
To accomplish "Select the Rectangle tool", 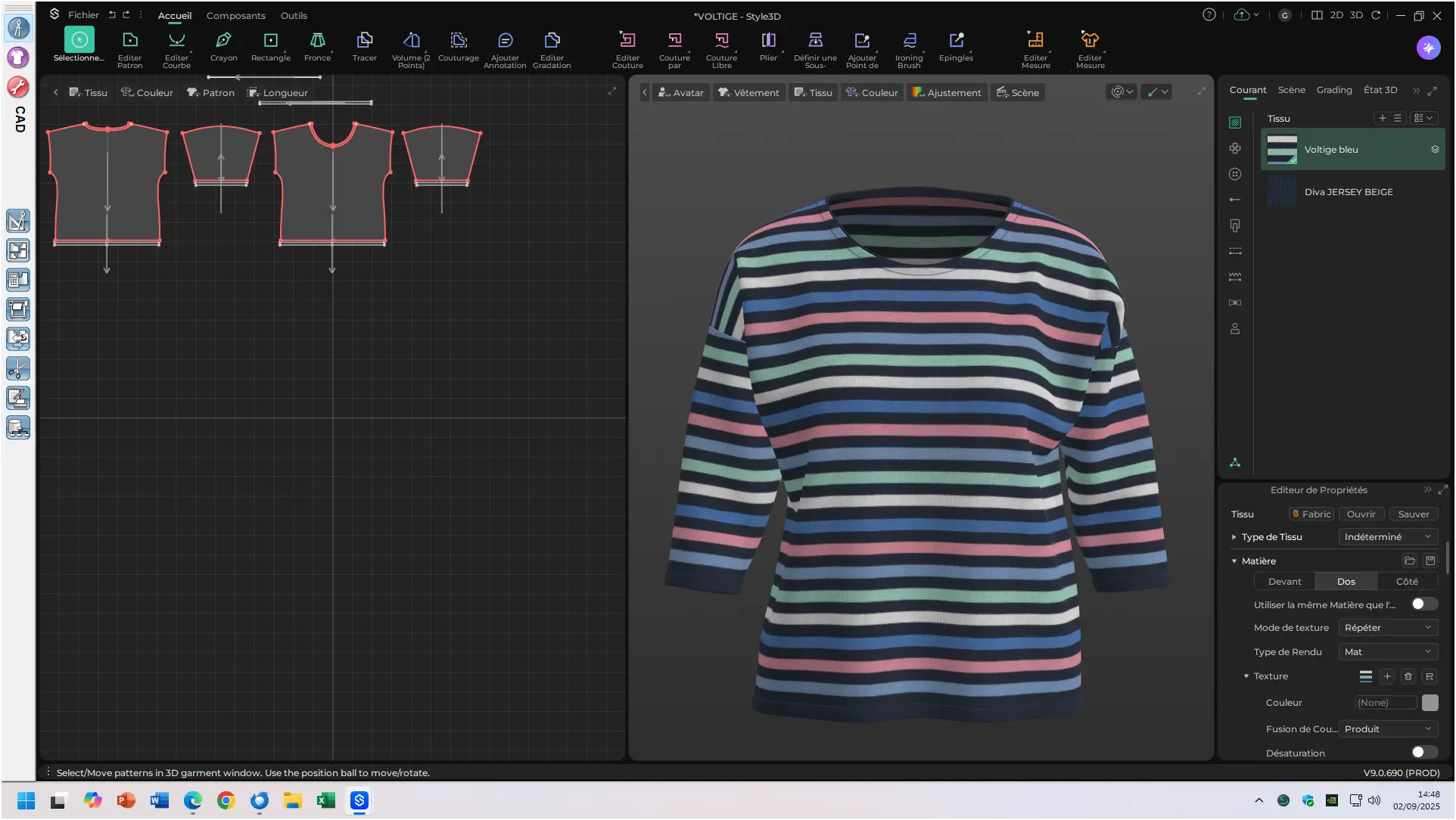I will pos(270,41).
